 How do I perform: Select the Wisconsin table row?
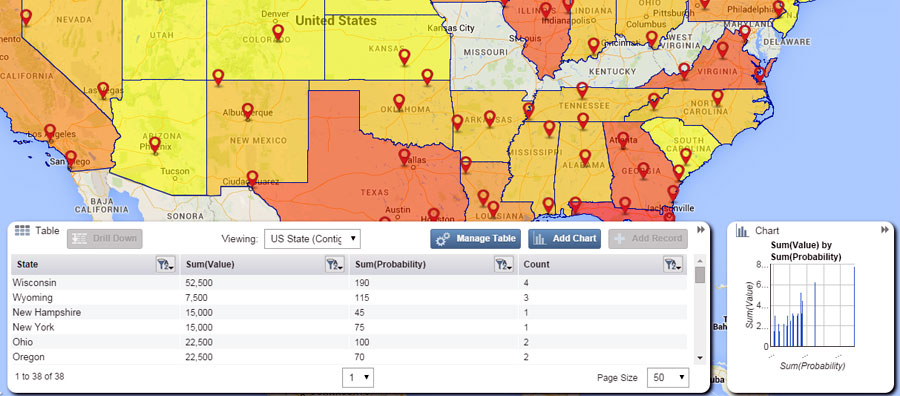pos(349,283)
